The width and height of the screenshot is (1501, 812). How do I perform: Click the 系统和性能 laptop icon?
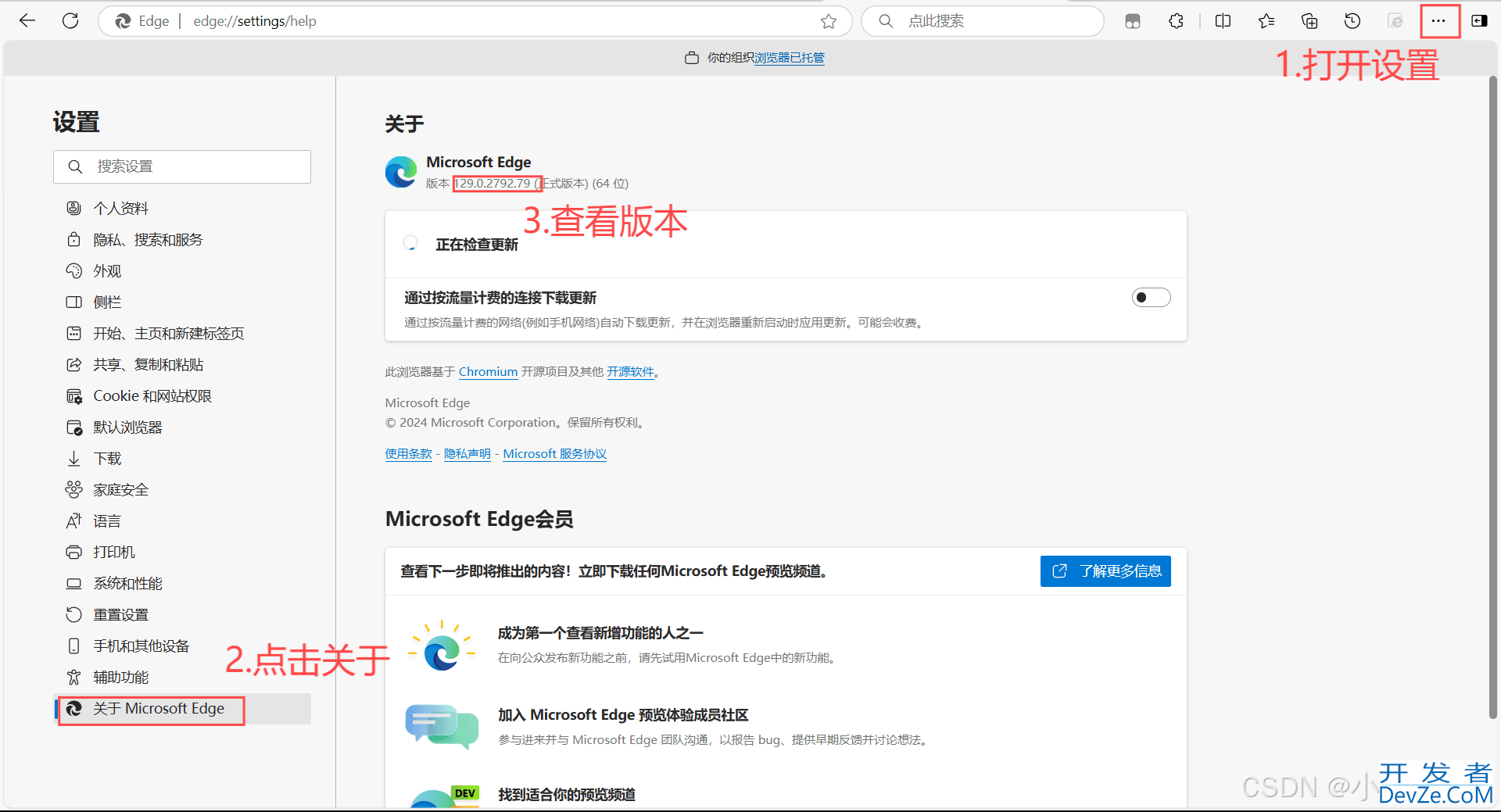pos(74,584)
